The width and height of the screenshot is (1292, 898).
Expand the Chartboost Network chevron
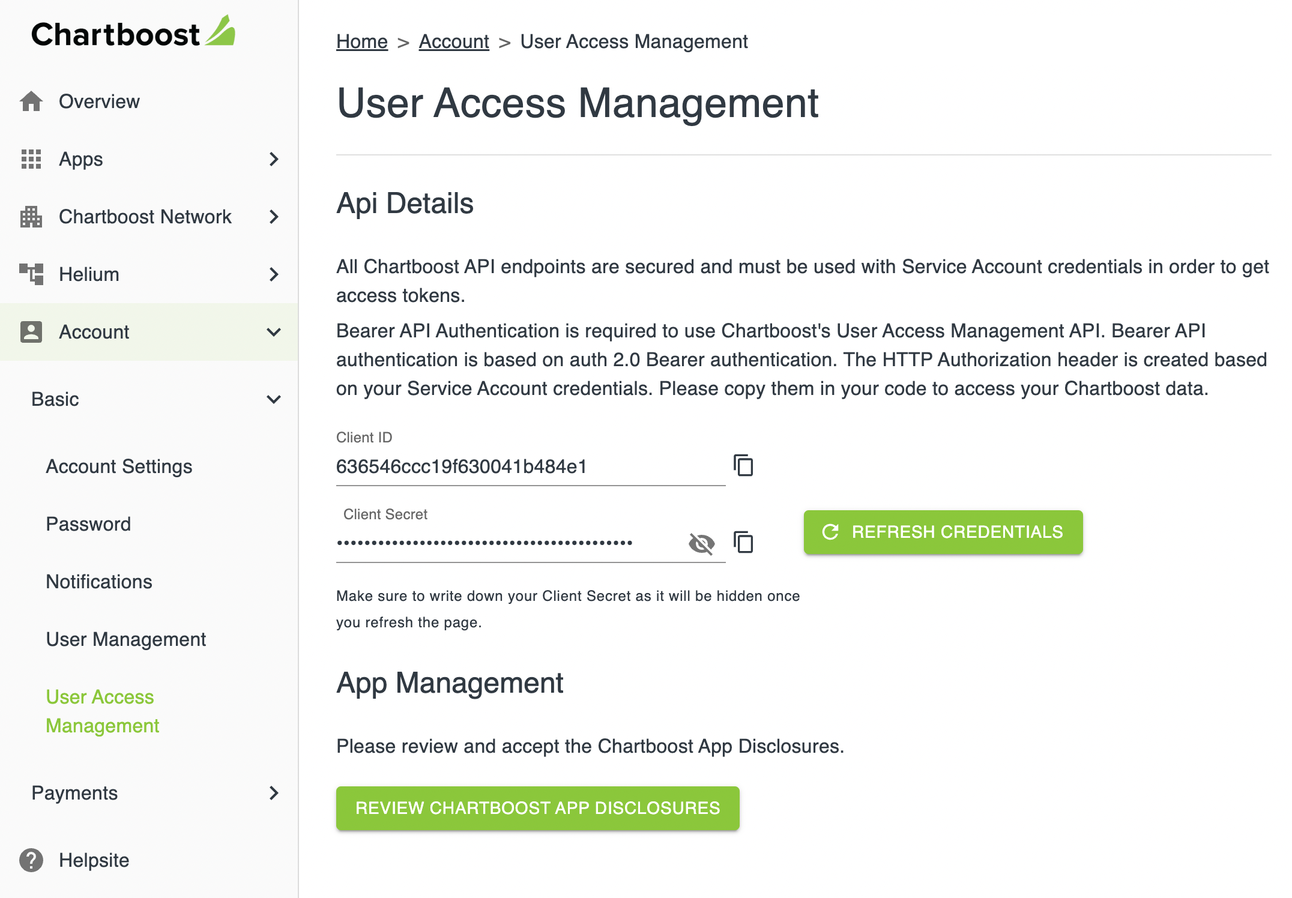click(x=274, y=216)
